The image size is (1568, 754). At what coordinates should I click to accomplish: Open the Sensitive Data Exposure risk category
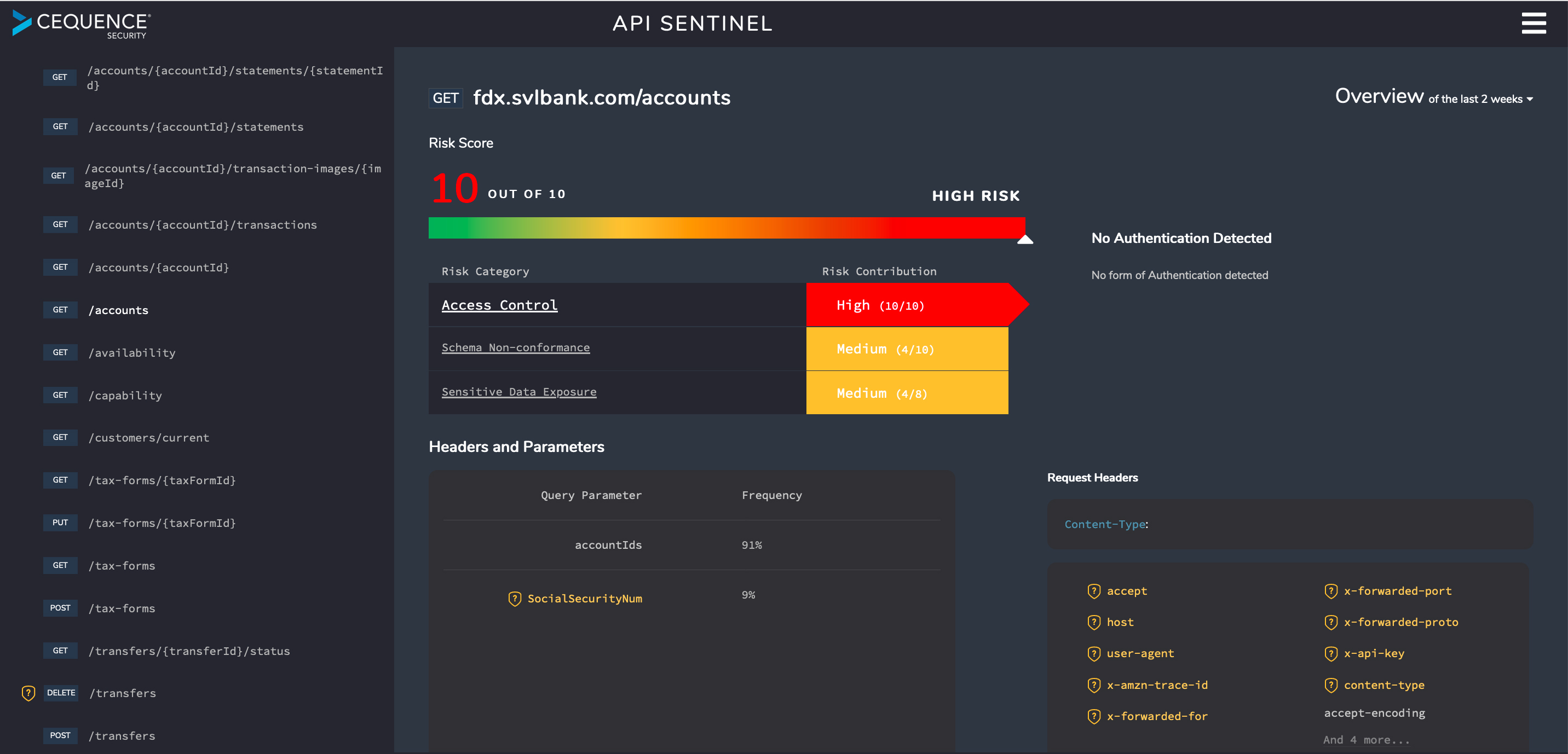(518, 392)
